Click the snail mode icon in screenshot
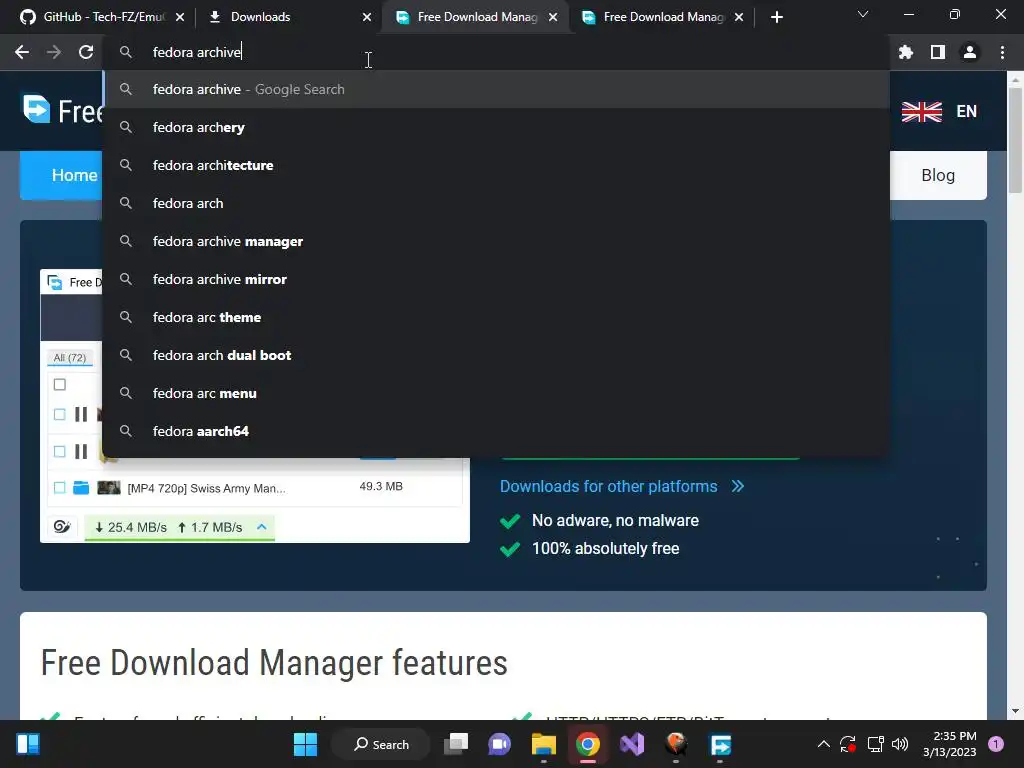The width and height of the screenshot is (1024, 768). (x=62, y=526)
